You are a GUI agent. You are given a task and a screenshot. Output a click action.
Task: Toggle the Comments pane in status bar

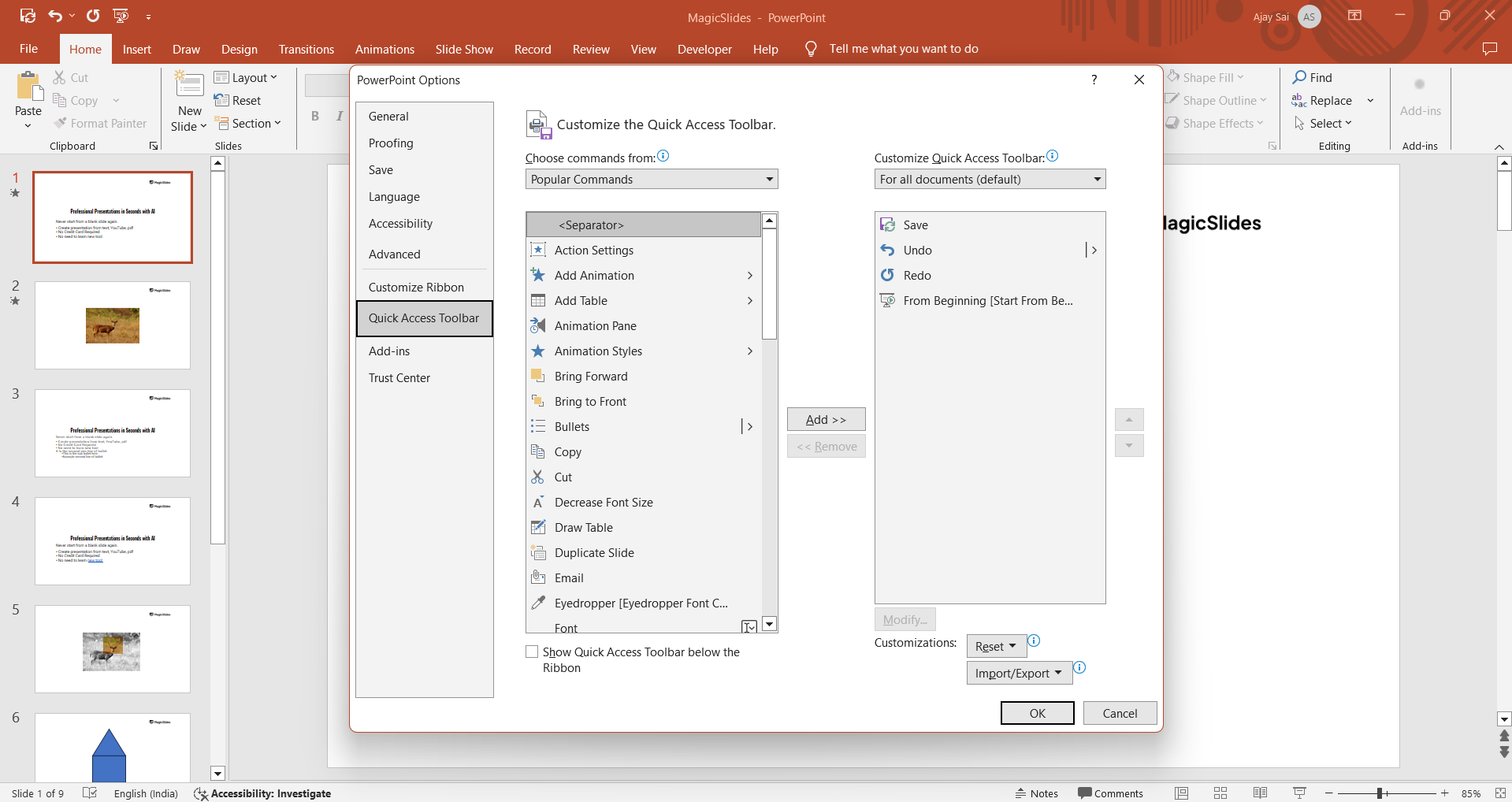1110,793
